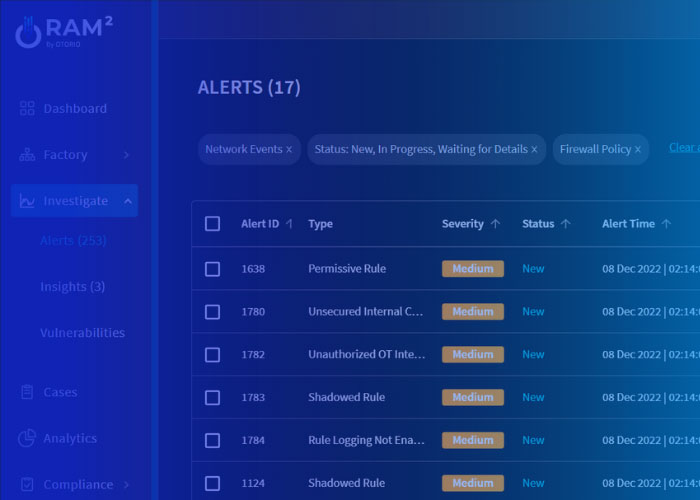Screen dimensions: 700x500
Task: Sort by Status arrow
Action: point(566,224)
